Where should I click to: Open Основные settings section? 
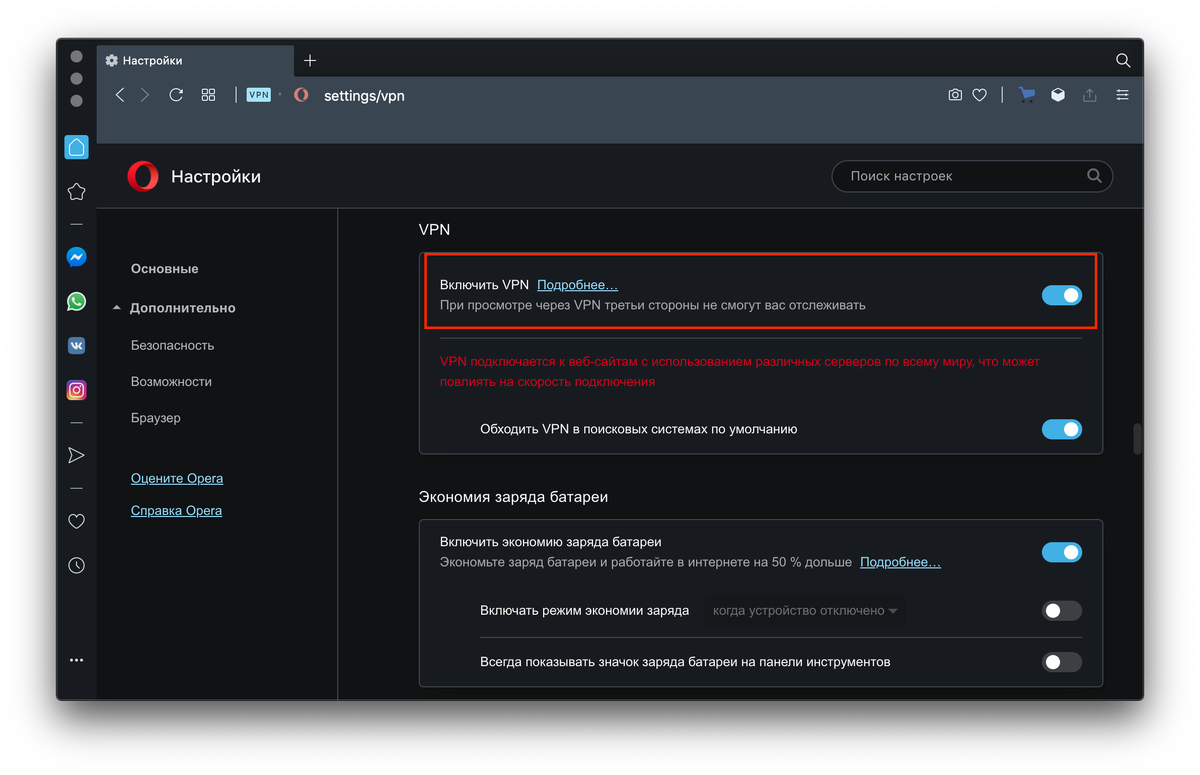point(165,269)
